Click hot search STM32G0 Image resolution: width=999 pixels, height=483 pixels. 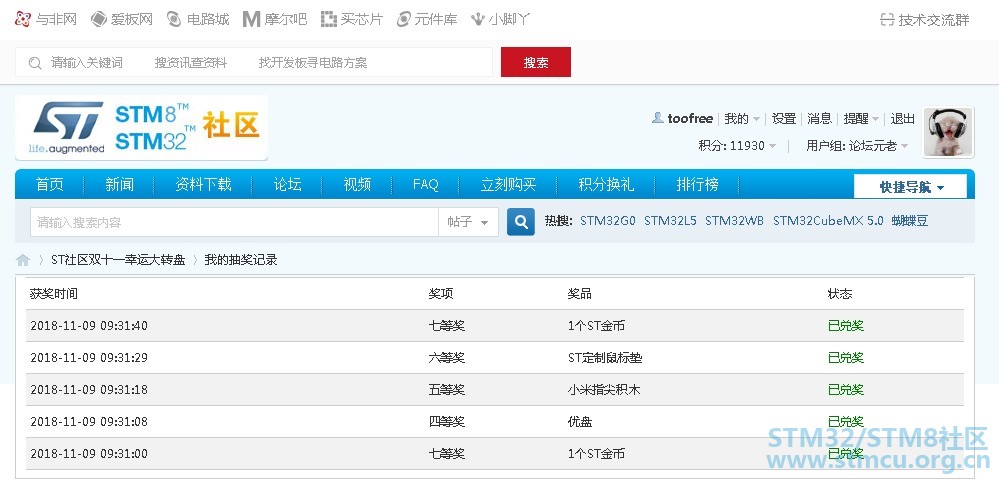[608, 221]
